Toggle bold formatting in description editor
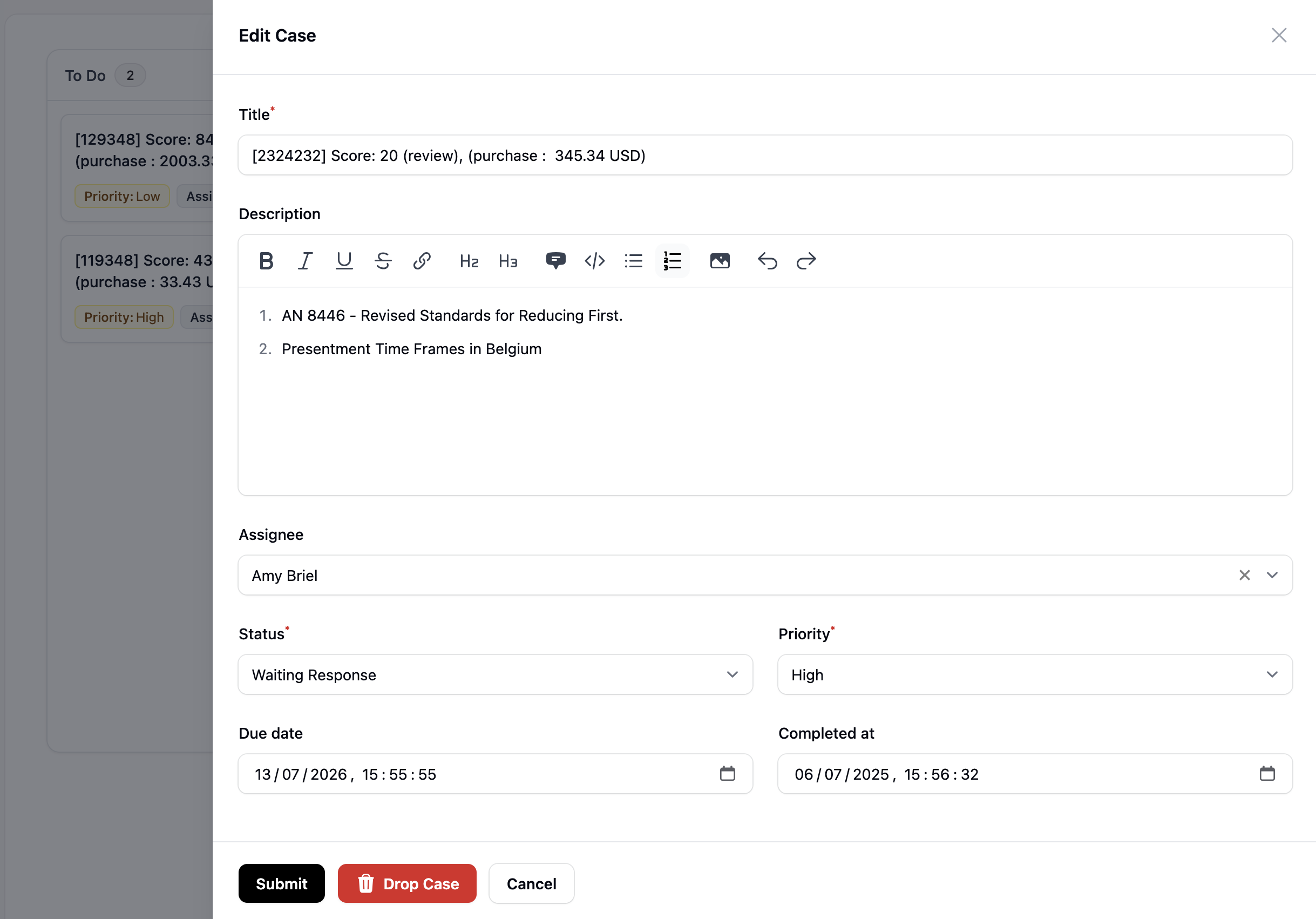 [x=266, y=261]
